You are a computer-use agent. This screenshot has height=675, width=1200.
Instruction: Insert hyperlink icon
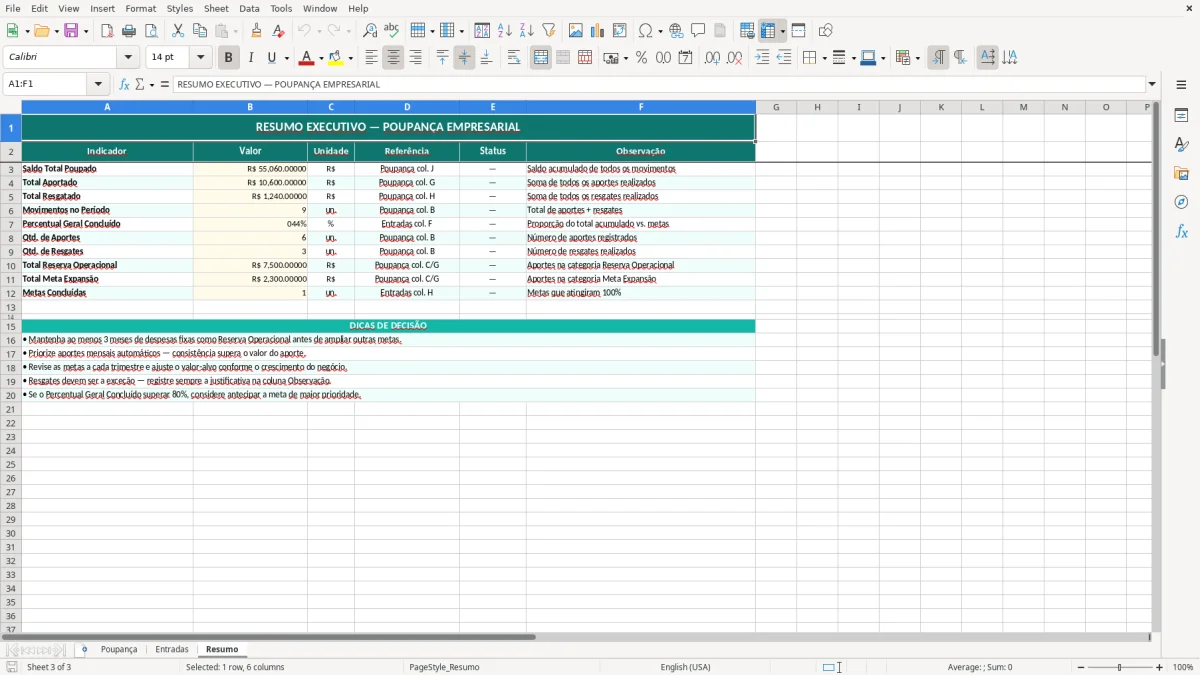(x=677, y=31)
